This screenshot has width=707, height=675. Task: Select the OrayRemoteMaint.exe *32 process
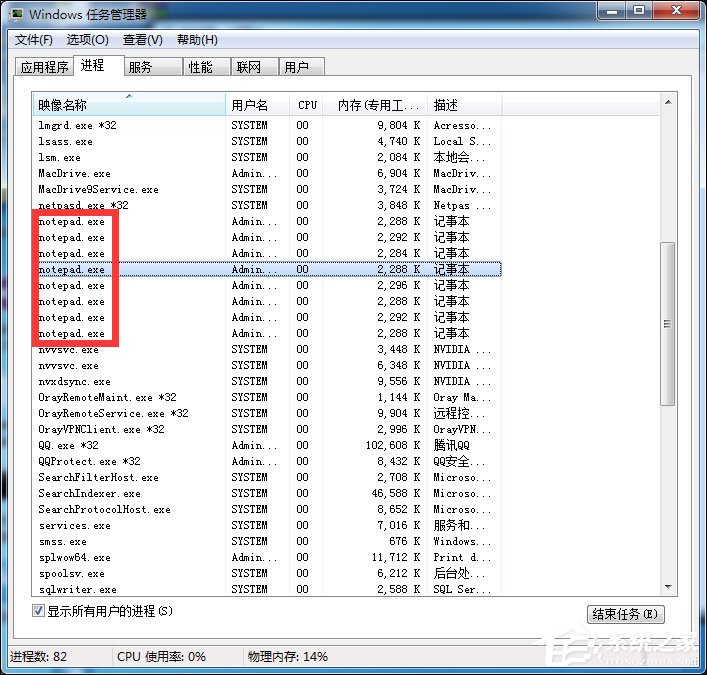tap(267, 398)
